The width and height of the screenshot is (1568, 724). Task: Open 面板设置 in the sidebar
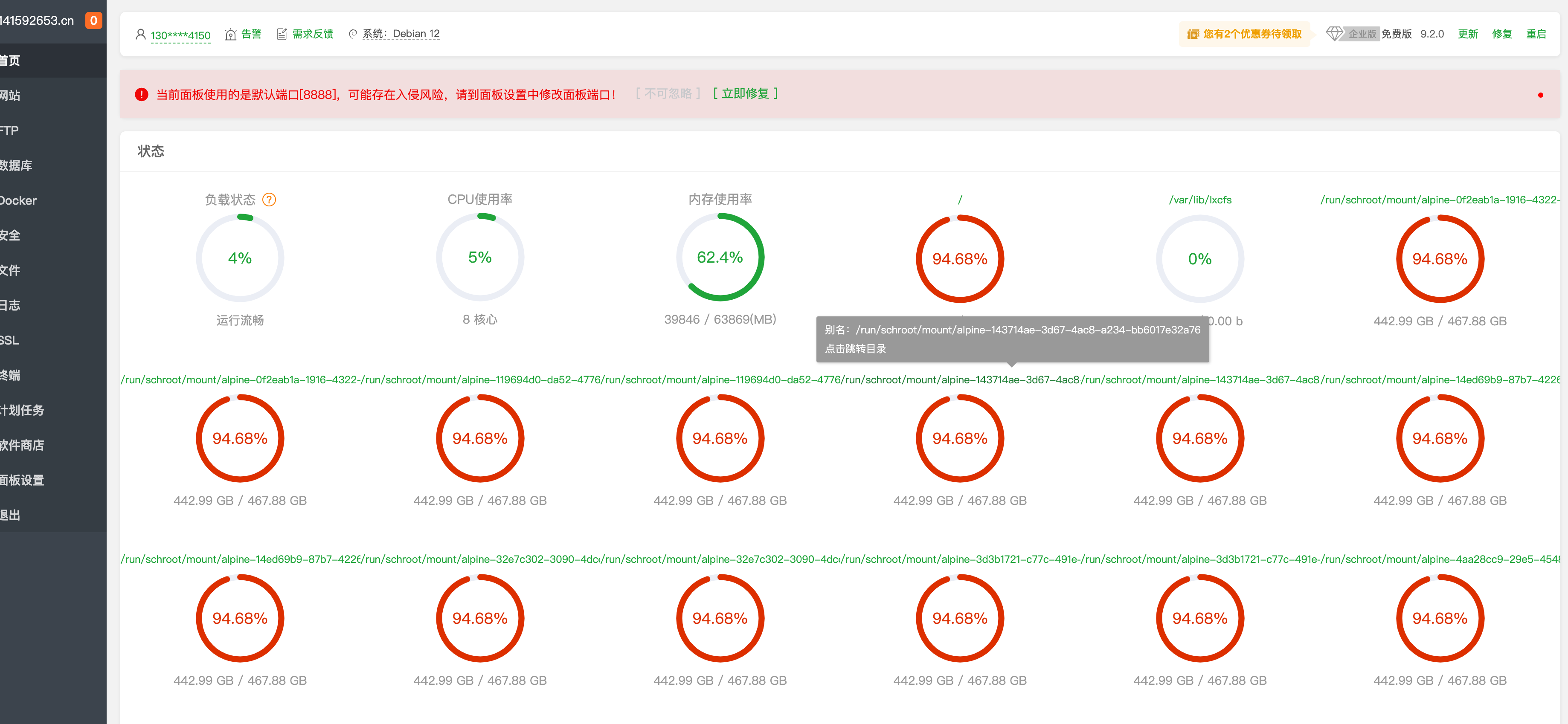tap(53, 480)
